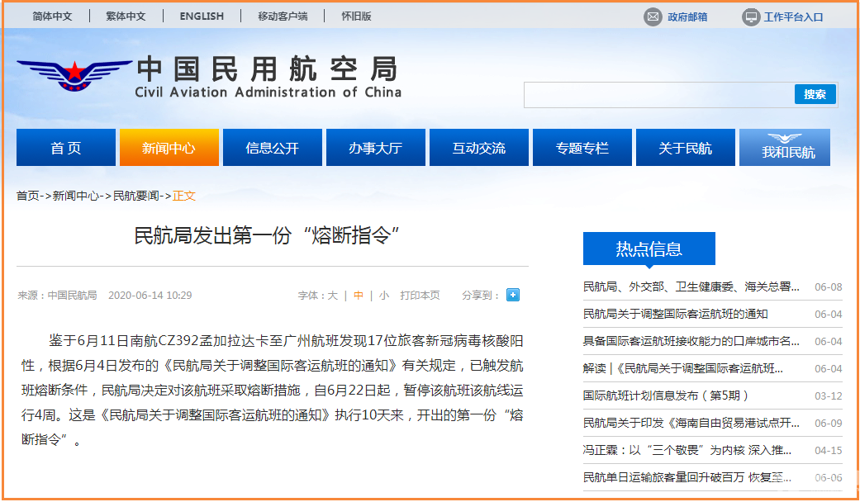Click 民航要闻 in the breadcrumb
This screenshot has width=860, height=502.
click(x=135, y=196)
